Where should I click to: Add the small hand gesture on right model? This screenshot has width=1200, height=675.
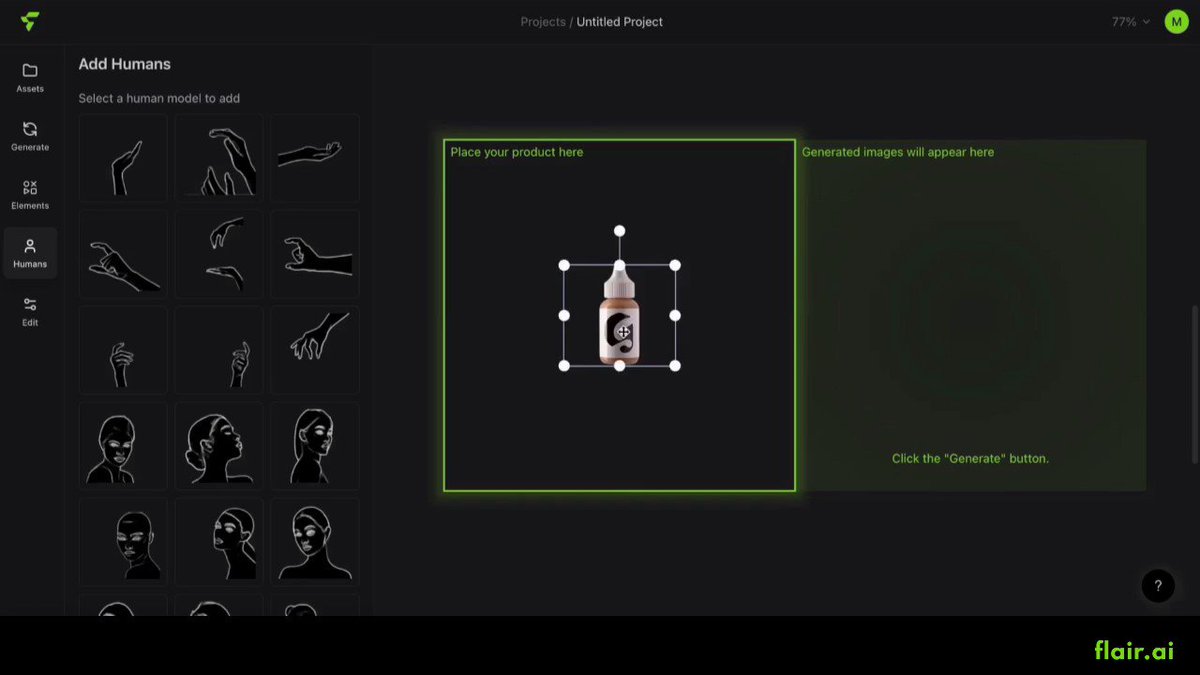219,350
